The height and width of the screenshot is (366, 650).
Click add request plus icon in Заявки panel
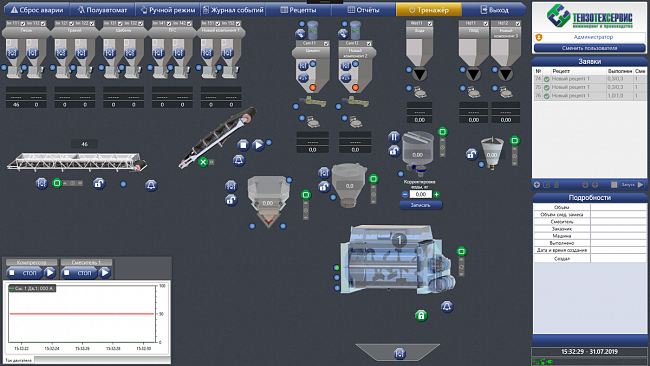[x=537, y=185]
